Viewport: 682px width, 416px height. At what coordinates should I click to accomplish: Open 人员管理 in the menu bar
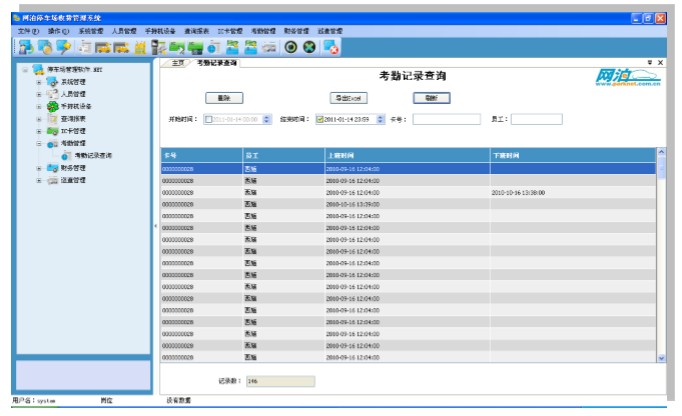coord(124,31)
